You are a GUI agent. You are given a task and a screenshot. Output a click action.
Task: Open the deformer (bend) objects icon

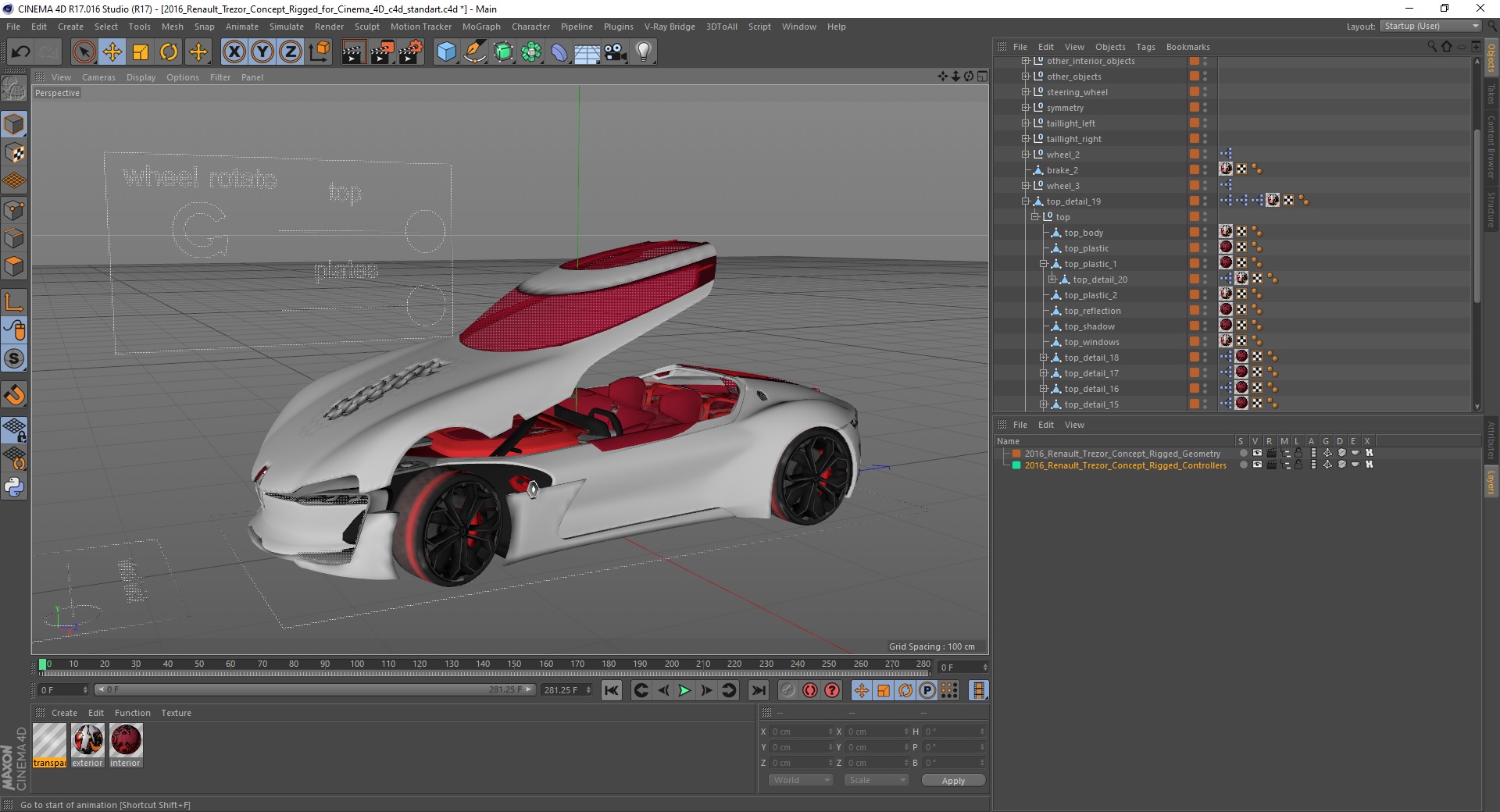(559, 52)
